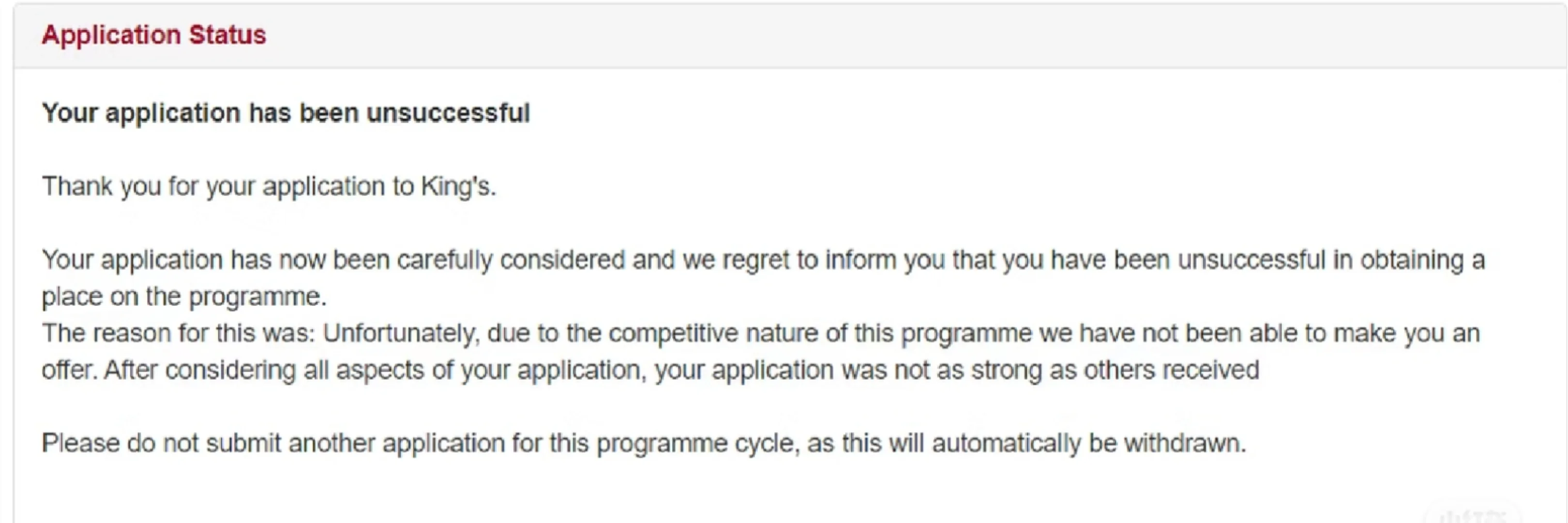
Task: Click the line starting 'offer. After considering'
Action: pos(650,370)
